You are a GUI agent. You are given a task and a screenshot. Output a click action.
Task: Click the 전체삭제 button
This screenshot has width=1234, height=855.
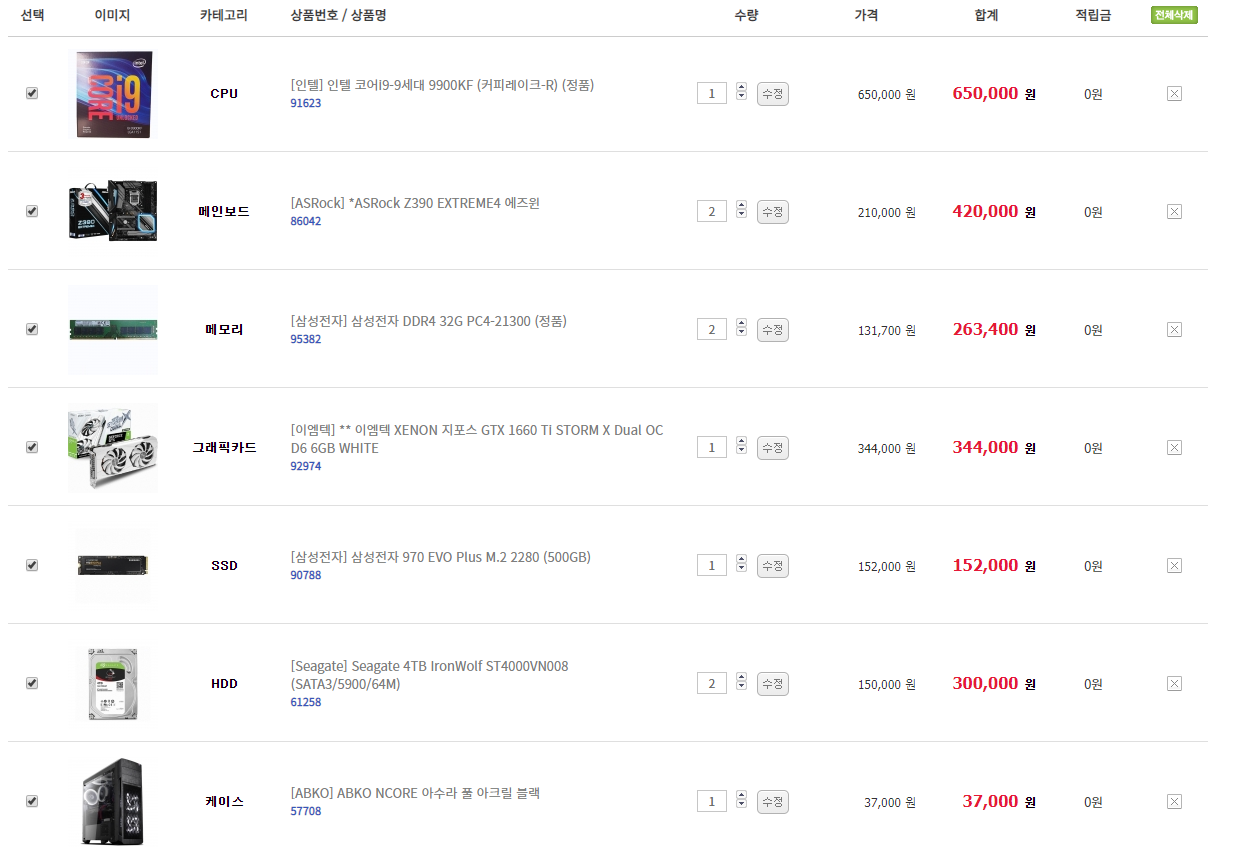point(1174,15)
